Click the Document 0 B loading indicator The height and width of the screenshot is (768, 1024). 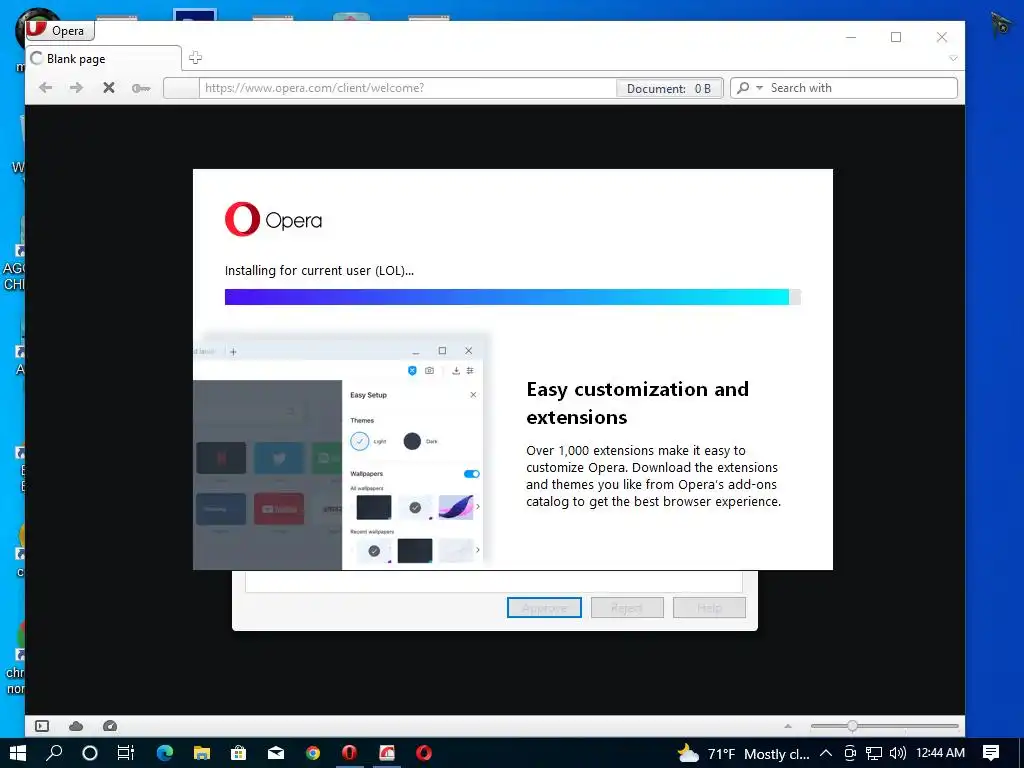pos(669,89)
